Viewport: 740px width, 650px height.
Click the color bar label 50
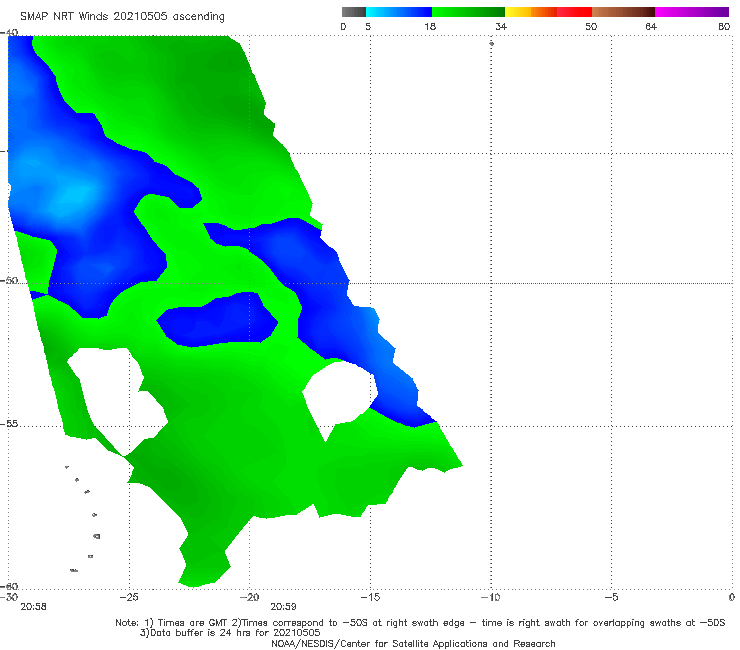tap(591, 26)
